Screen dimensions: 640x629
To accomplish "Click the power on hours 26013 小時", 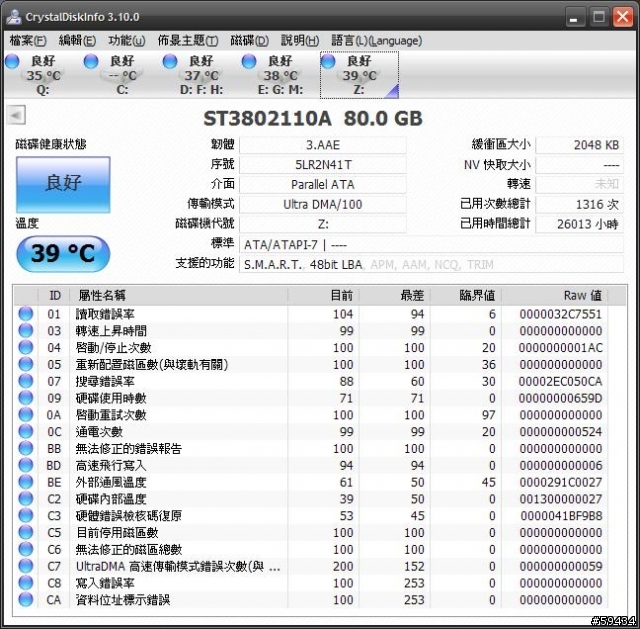I will [579, 224].
